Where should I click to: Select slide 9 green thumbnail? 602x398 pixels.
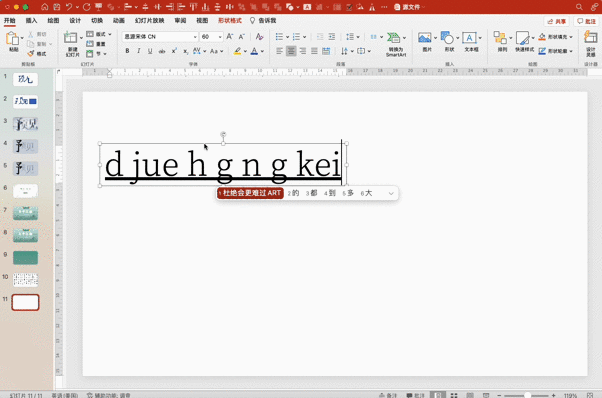point(25,258)
